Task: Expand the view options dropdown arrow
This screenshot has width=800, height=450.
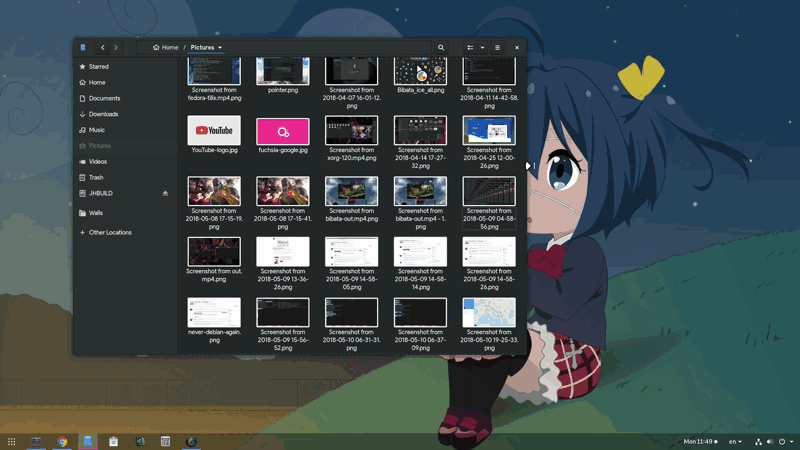Action: (x=482, y=47)
